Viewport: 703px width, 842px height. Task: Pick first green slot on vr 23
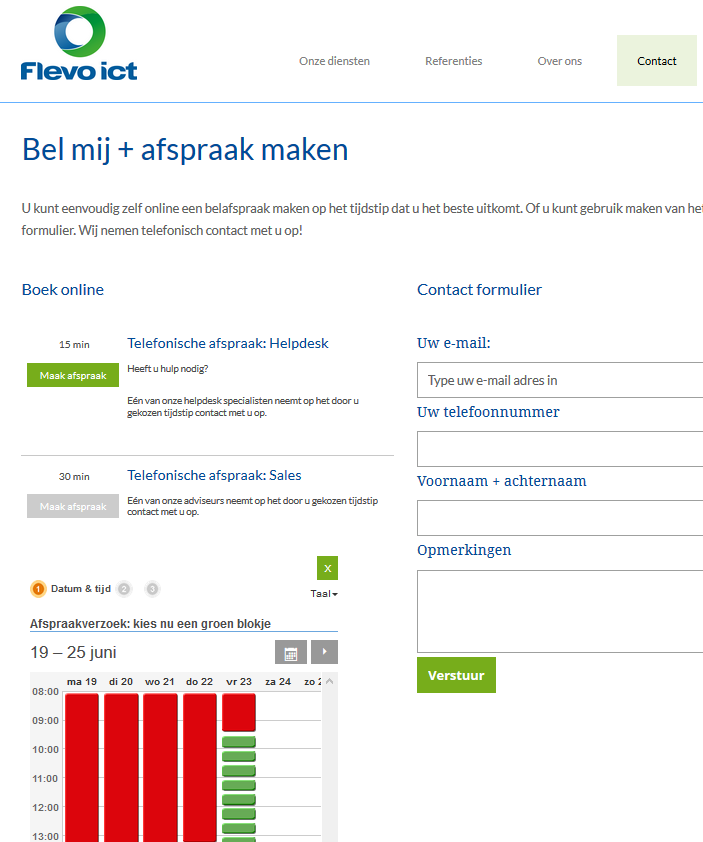click(x=239, y=742)
